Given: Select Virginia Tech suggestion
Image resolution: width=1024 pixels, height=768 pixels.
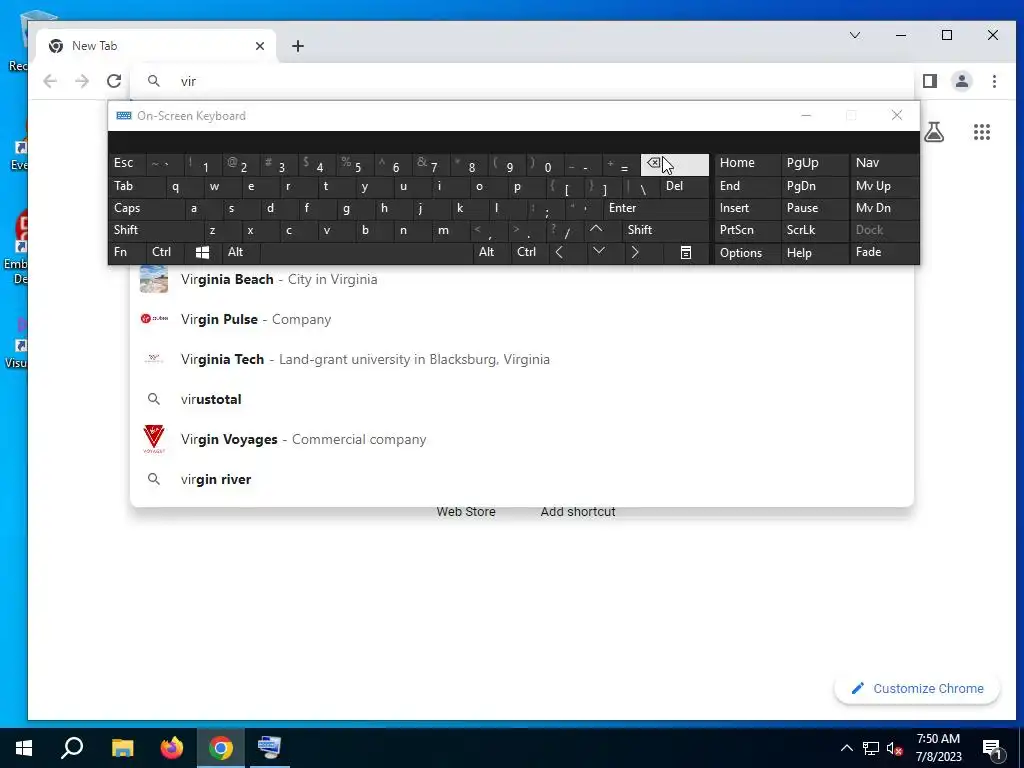Looking at the screenshot, I should (x=522, y=359).
